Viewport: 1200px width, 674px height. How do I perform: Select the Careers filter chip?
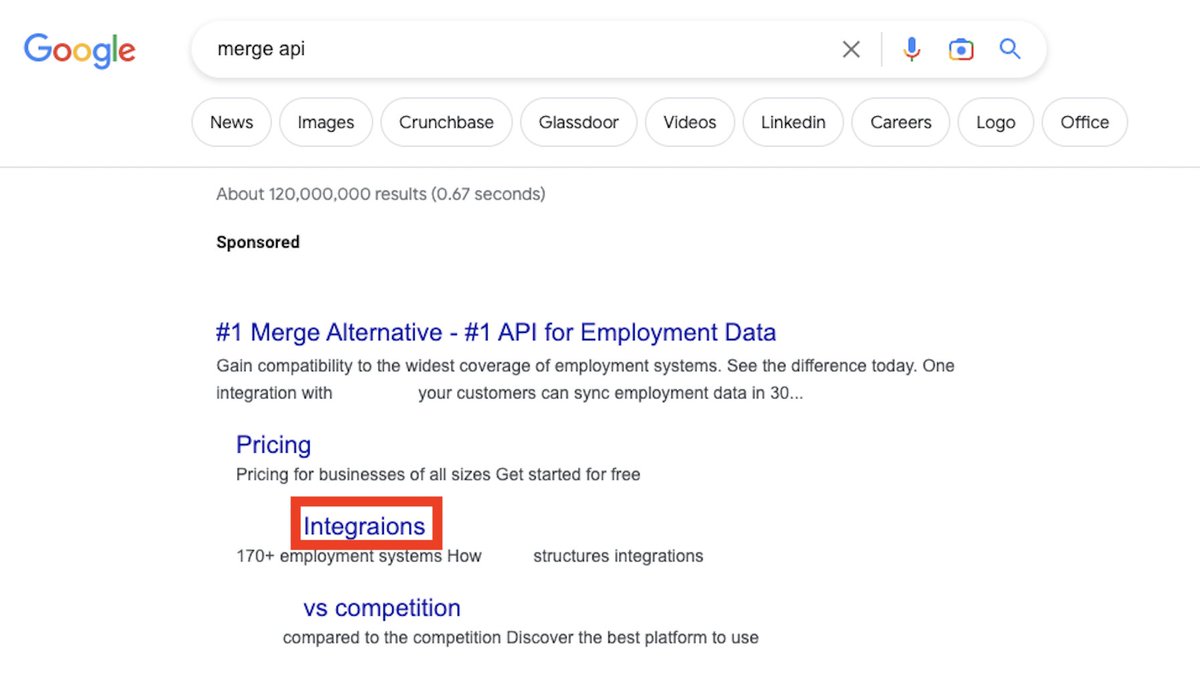901,123
